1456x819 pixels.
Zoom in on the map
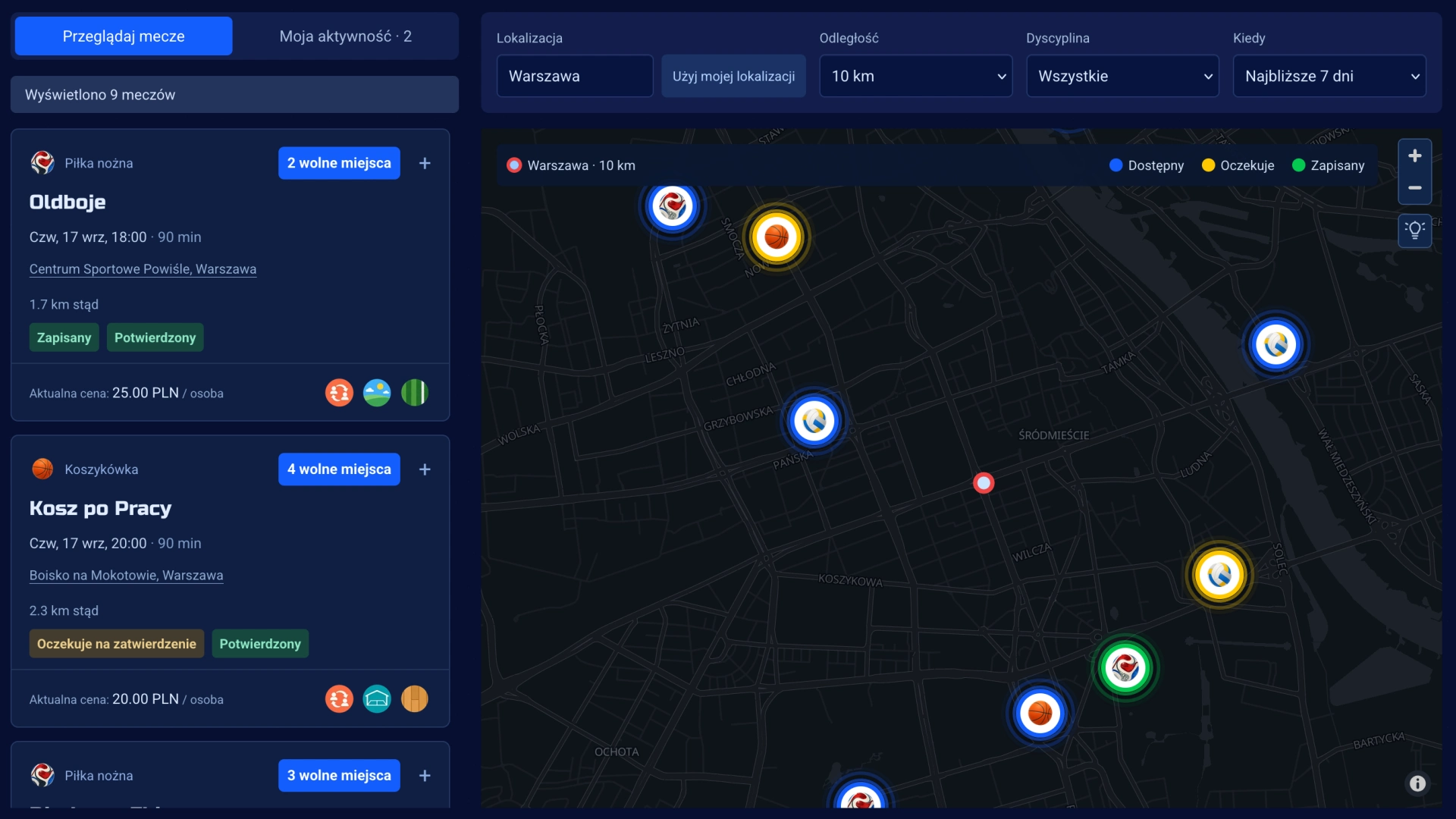pyautogui.click(x=1414, y=156)
